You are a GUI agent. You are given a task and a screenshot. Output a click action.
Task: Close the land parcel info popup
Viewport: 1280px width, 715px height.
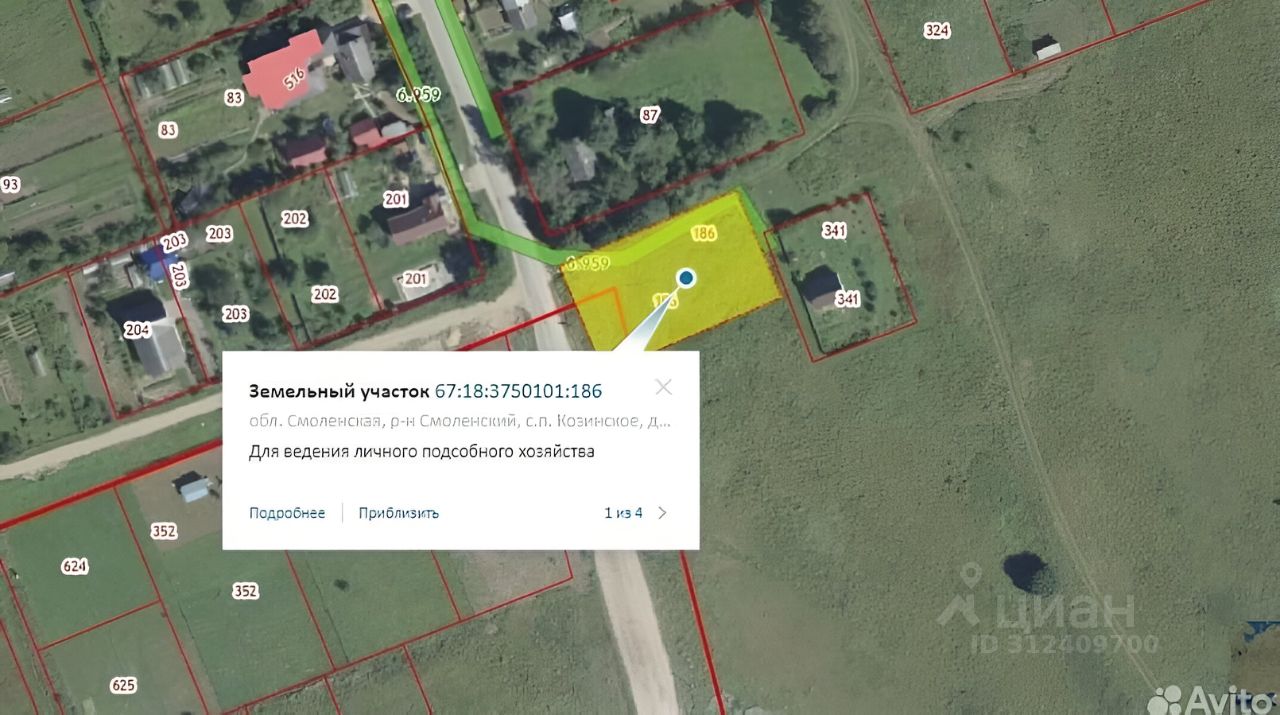(x=663, y=387)
